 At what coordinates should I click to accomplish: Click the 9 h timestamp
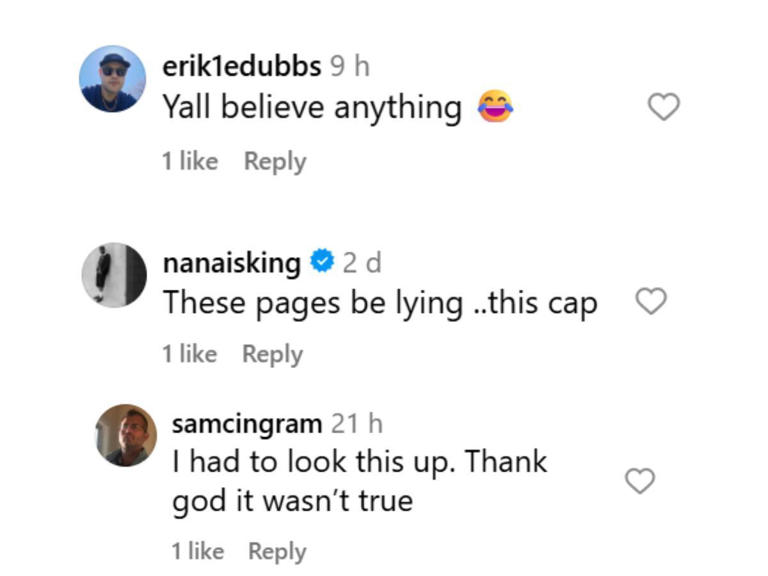tap(349, 66)
